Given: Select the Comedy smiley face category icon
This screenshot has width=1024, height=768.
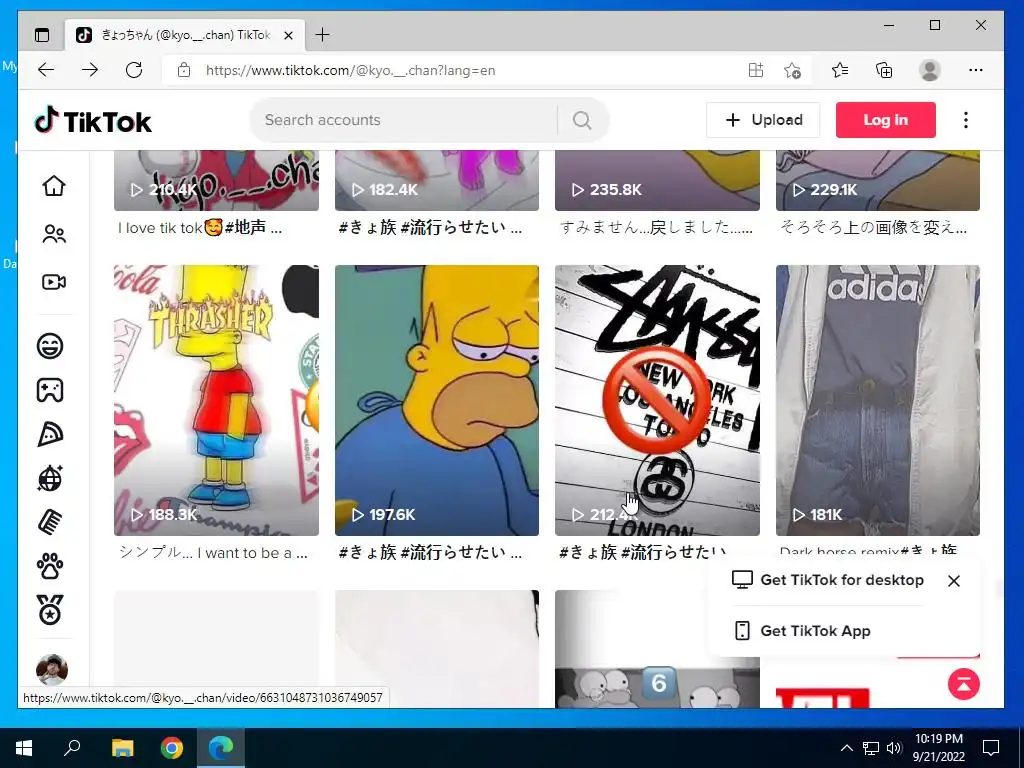Looking at the screenshot, I should [x=50, y=345].
